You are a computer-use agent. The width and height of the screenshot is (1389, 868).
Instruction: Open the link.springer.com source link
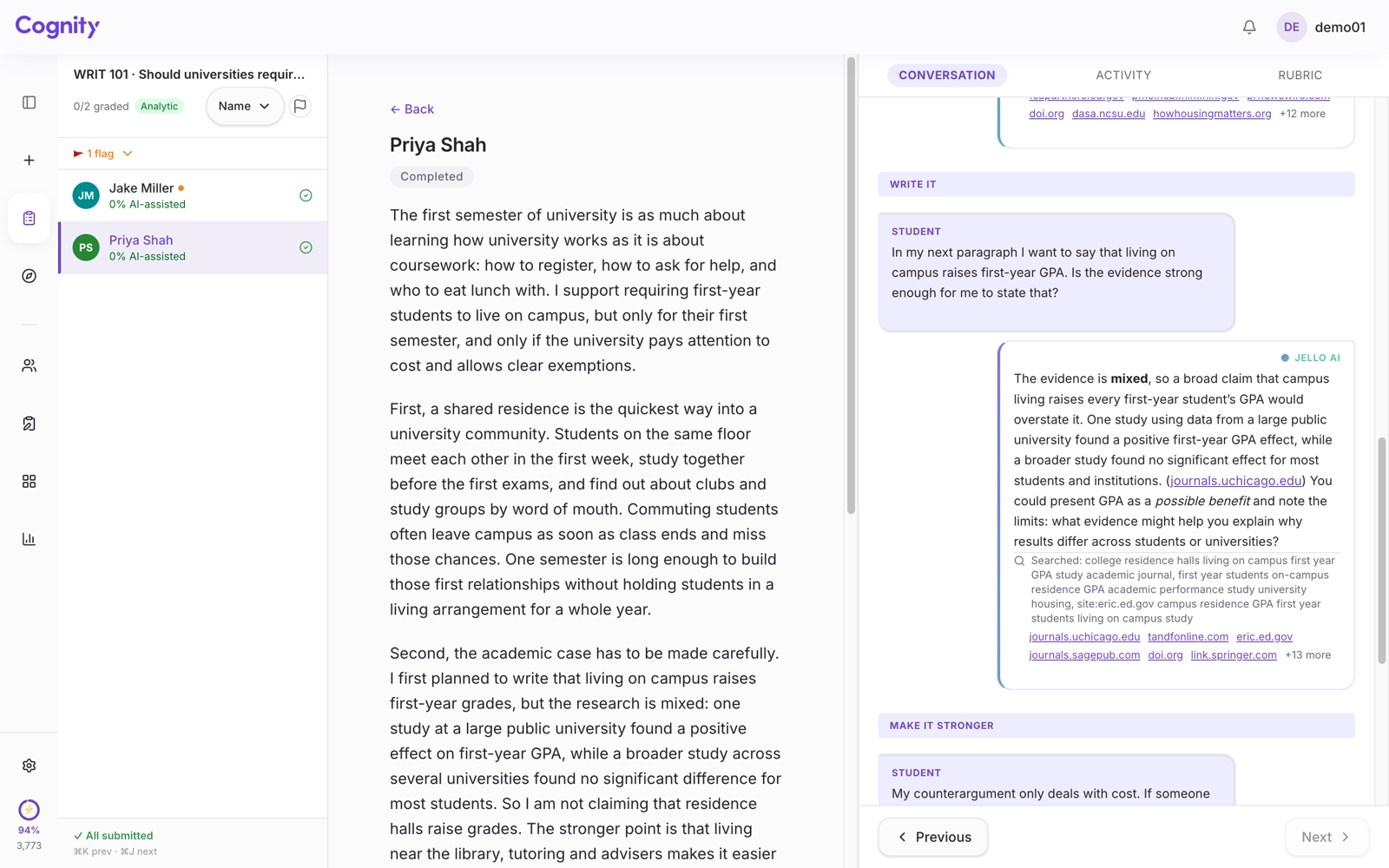pyautogui.click(x=1233, y=655)
